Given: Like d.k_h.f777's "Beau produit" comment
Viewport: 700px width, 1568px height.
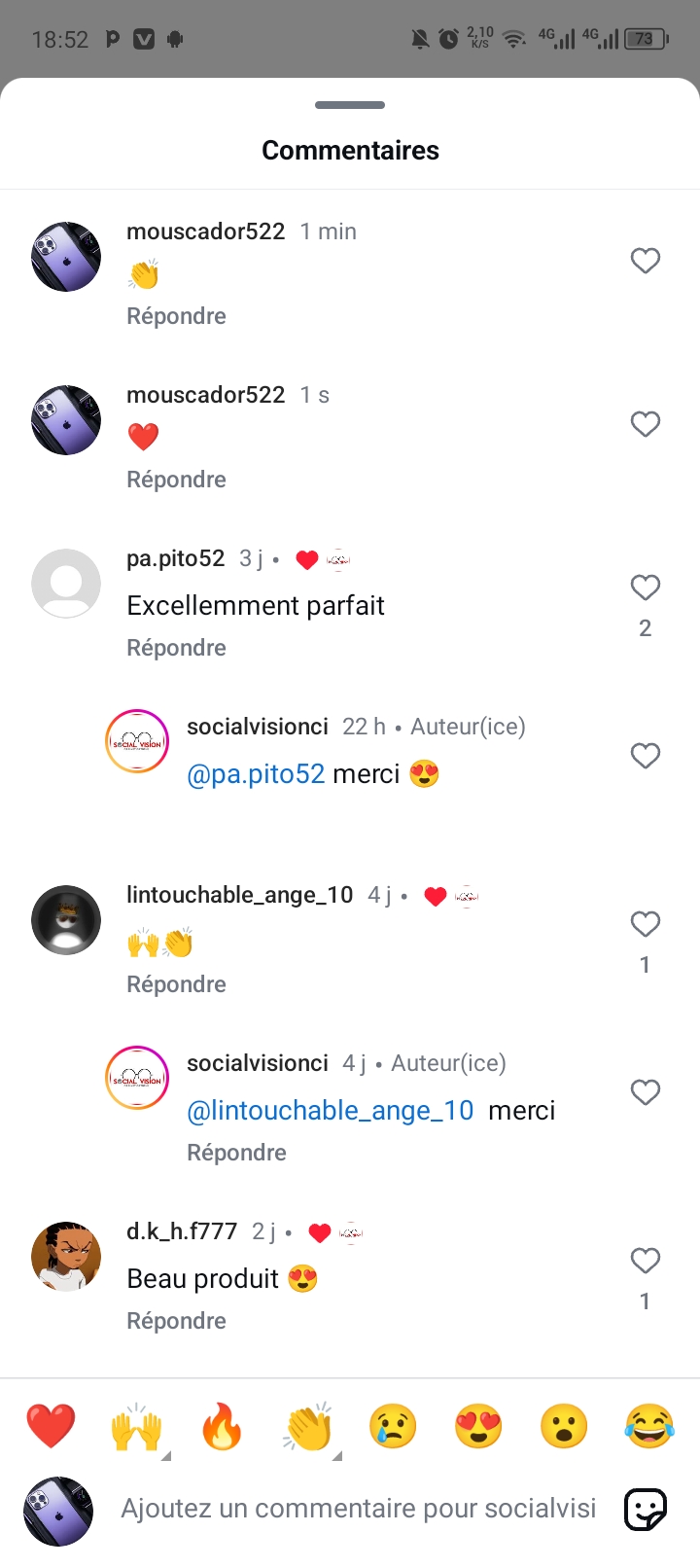Looking at the screenshot, I should (x=646, y=1261).
